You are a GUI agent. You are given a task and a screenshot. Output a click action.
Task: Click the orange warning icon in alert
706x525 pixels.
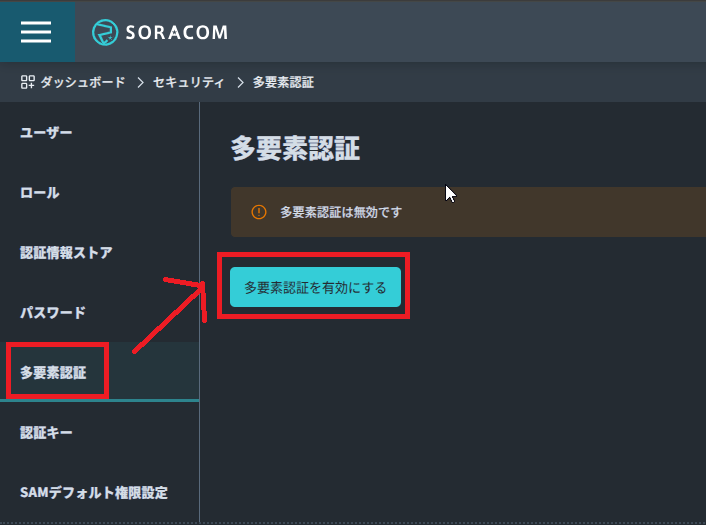pos(259,212)
